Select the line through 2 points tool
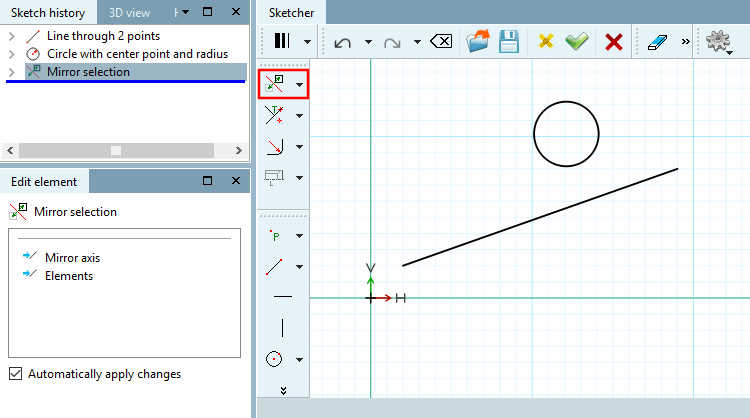 pyautogui.click(x=274, y=267)
